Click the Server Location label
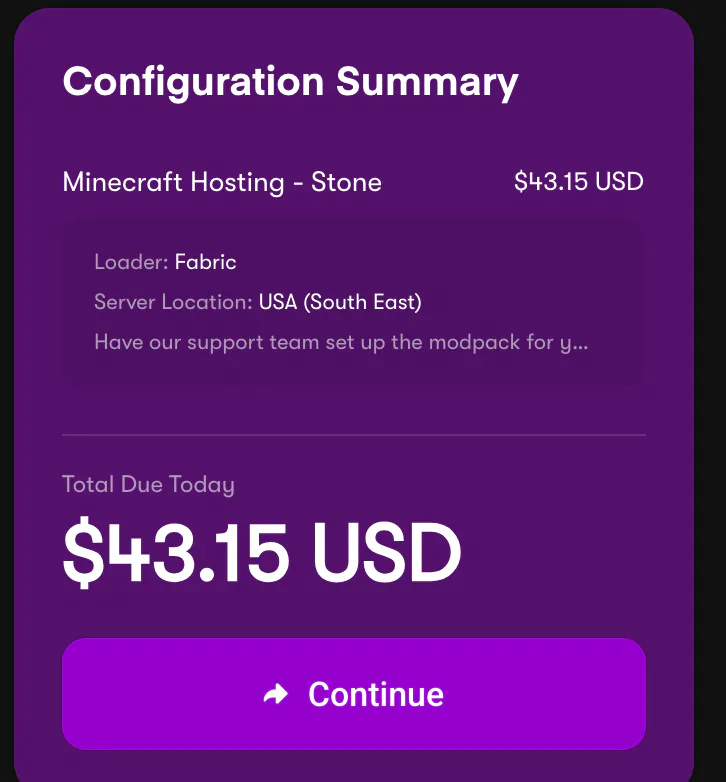The width and height of the screenshot is (726, 782). [x=172, y=302]
